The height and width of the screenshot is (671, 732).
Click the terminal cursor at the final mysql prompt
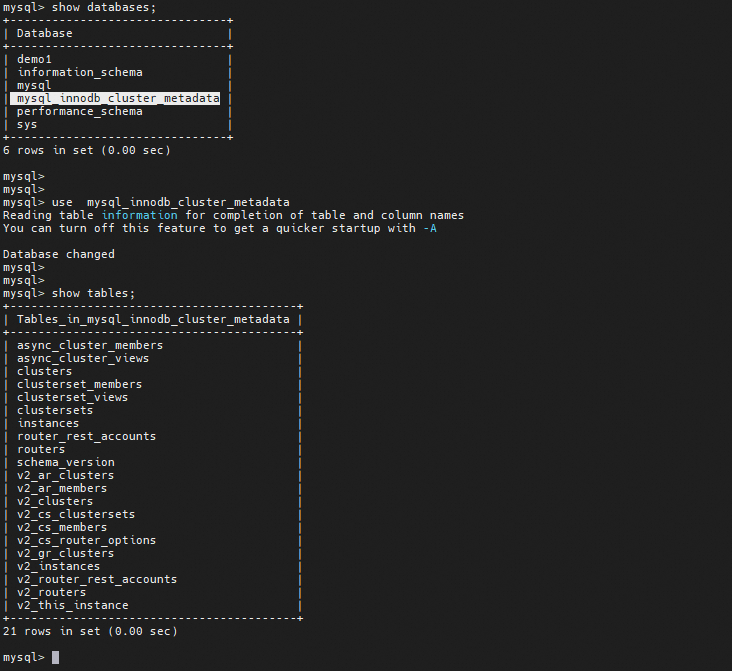click(x=56, y=657)
